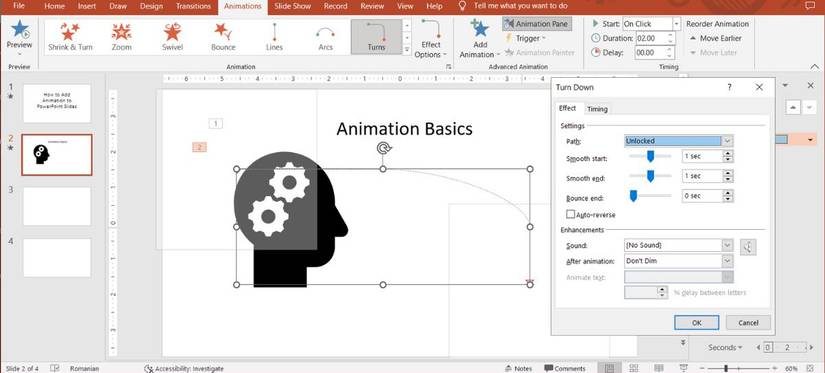This screenshot has height=373, width=825.
Task: Select slide 1 thumbnail
Action: 57,103
